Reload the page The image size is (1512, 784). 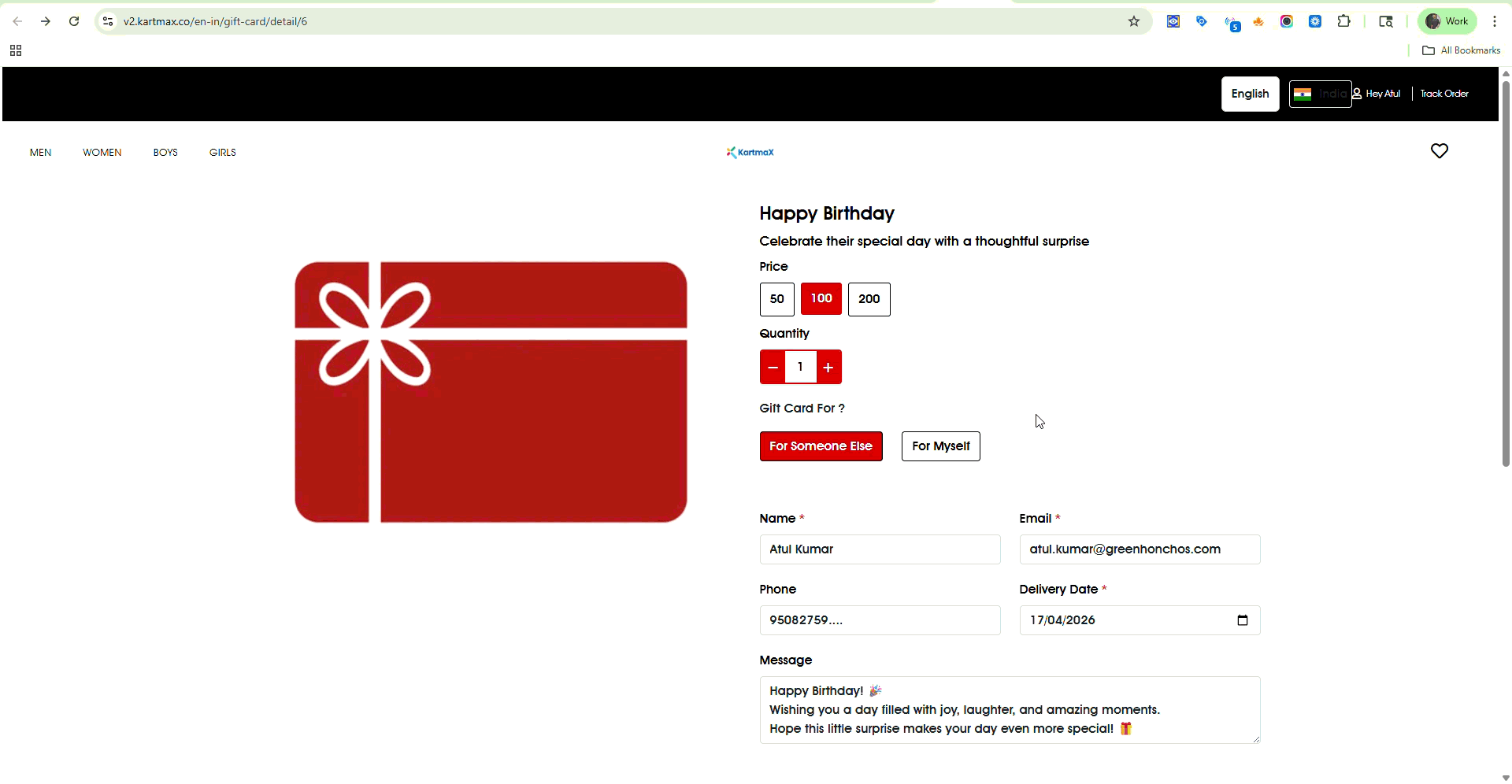click(x=74, y=21)
